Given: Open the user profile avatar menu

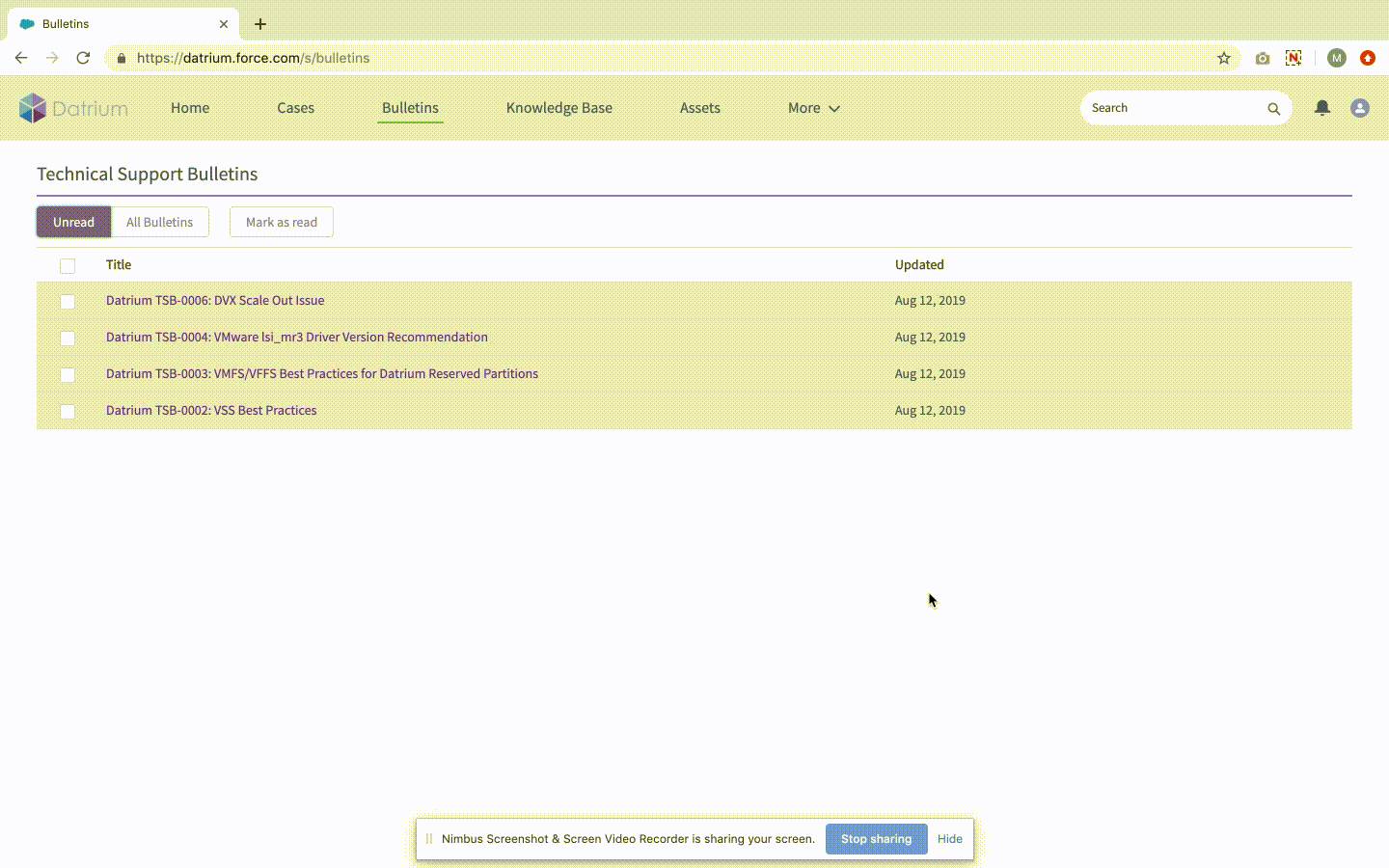Looking at the screenshot, I should pyautogui.click(x=1360, y=108).
